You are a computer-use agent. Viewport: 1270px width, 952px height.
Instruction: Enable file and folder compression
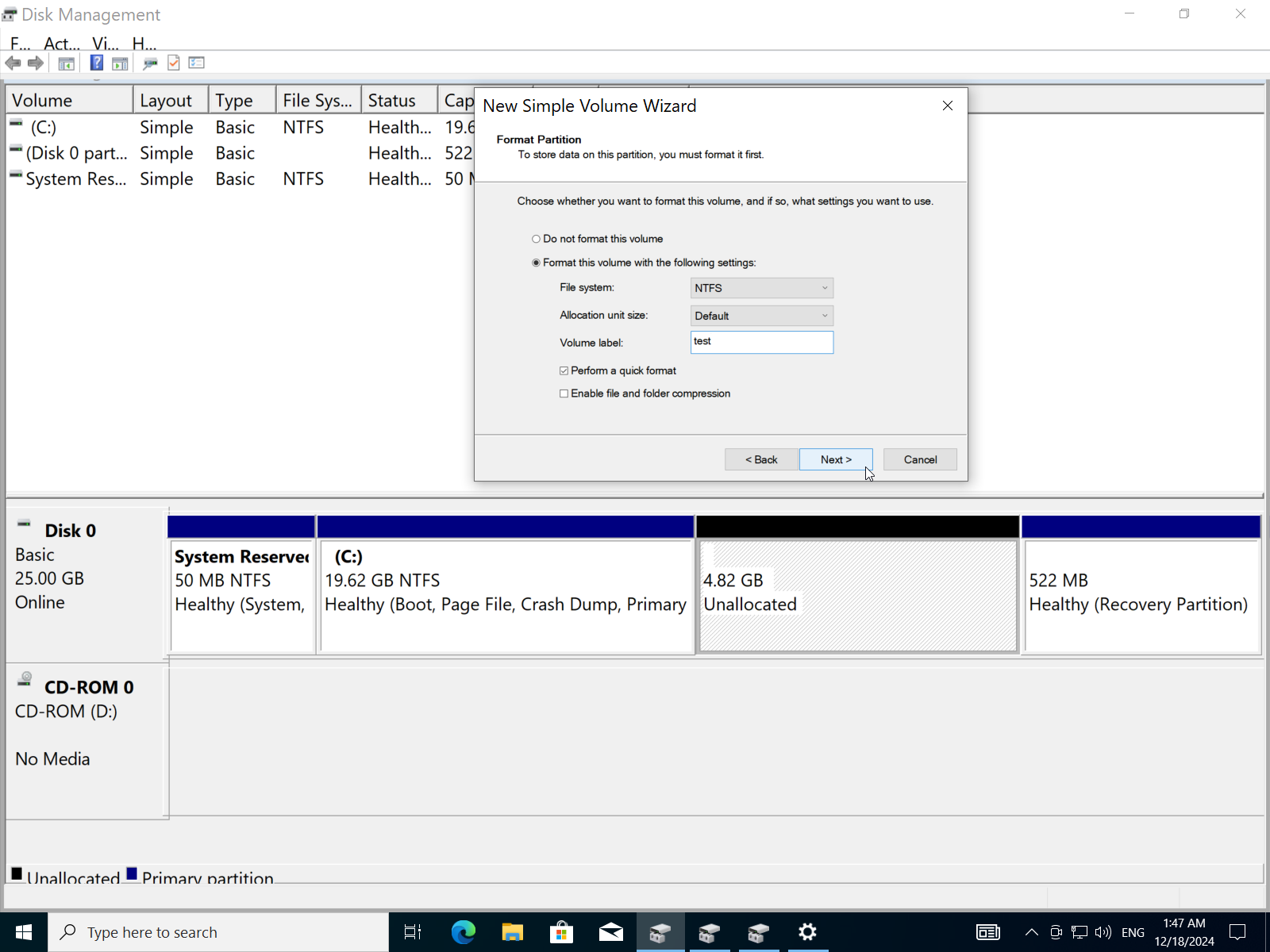[x=564, y=393]
